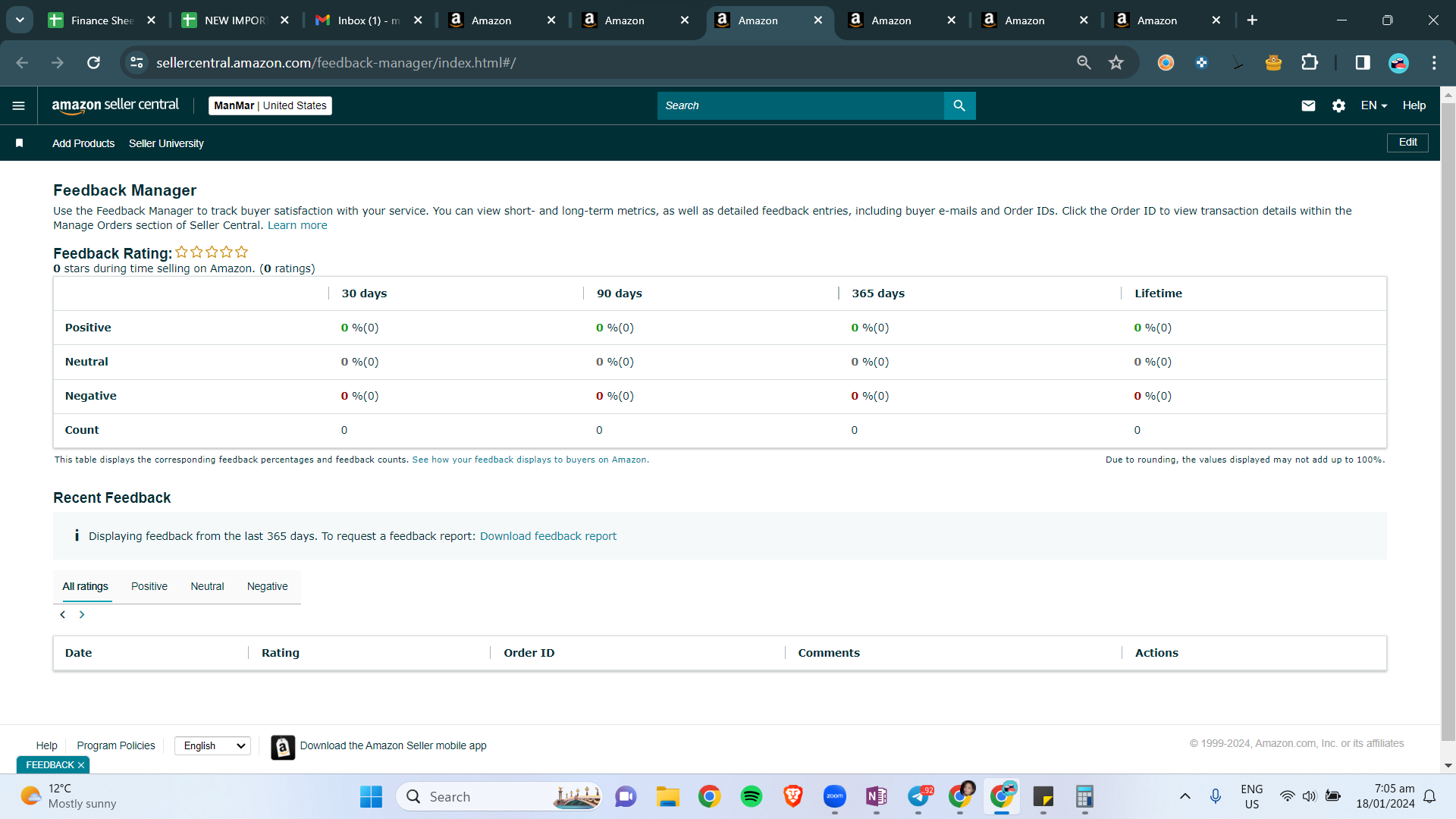Select the All ratings tab

(x=85, y=586)
